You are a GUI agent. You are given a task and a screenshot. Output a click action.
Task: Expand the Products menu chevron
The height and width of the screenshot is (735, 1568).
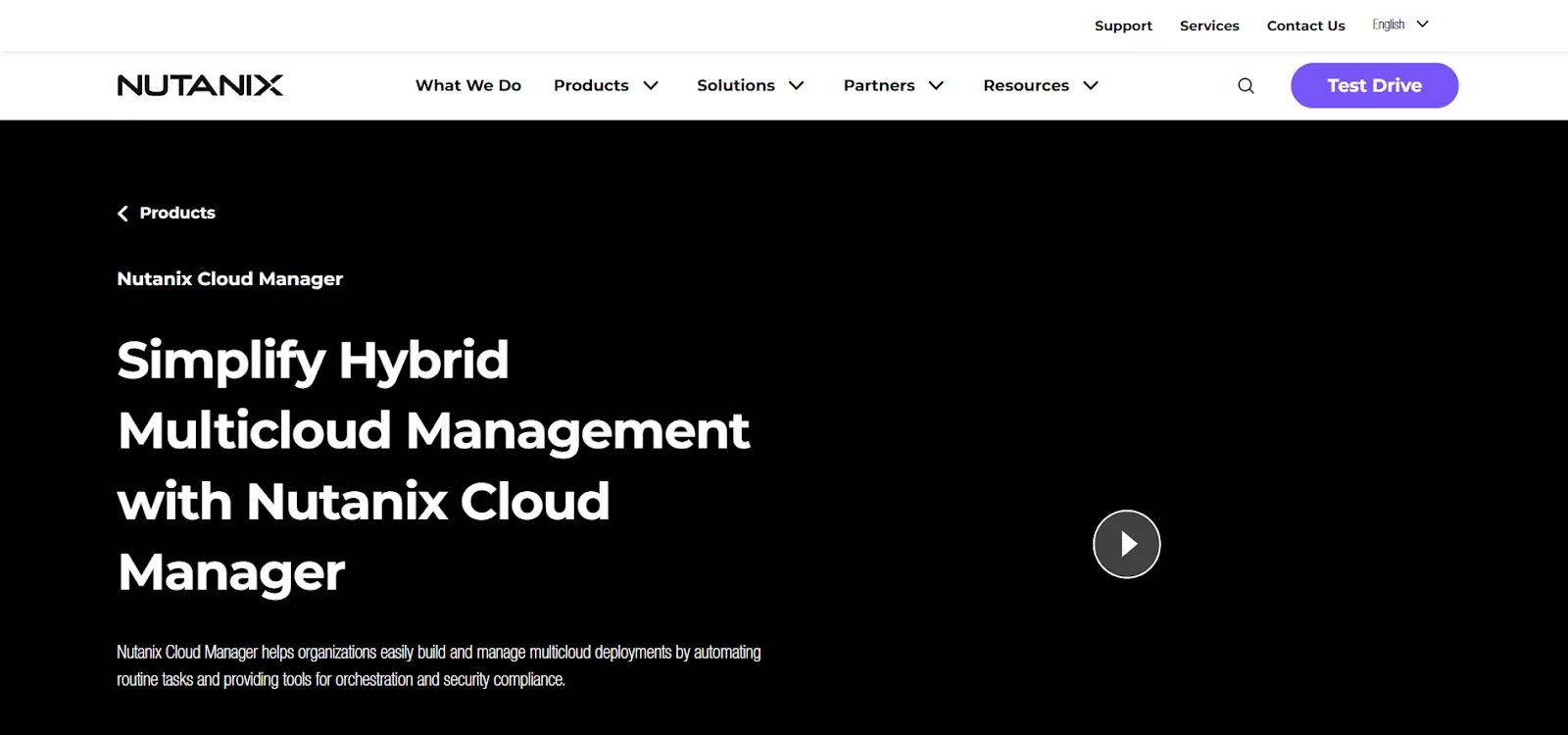coord(651,85)
